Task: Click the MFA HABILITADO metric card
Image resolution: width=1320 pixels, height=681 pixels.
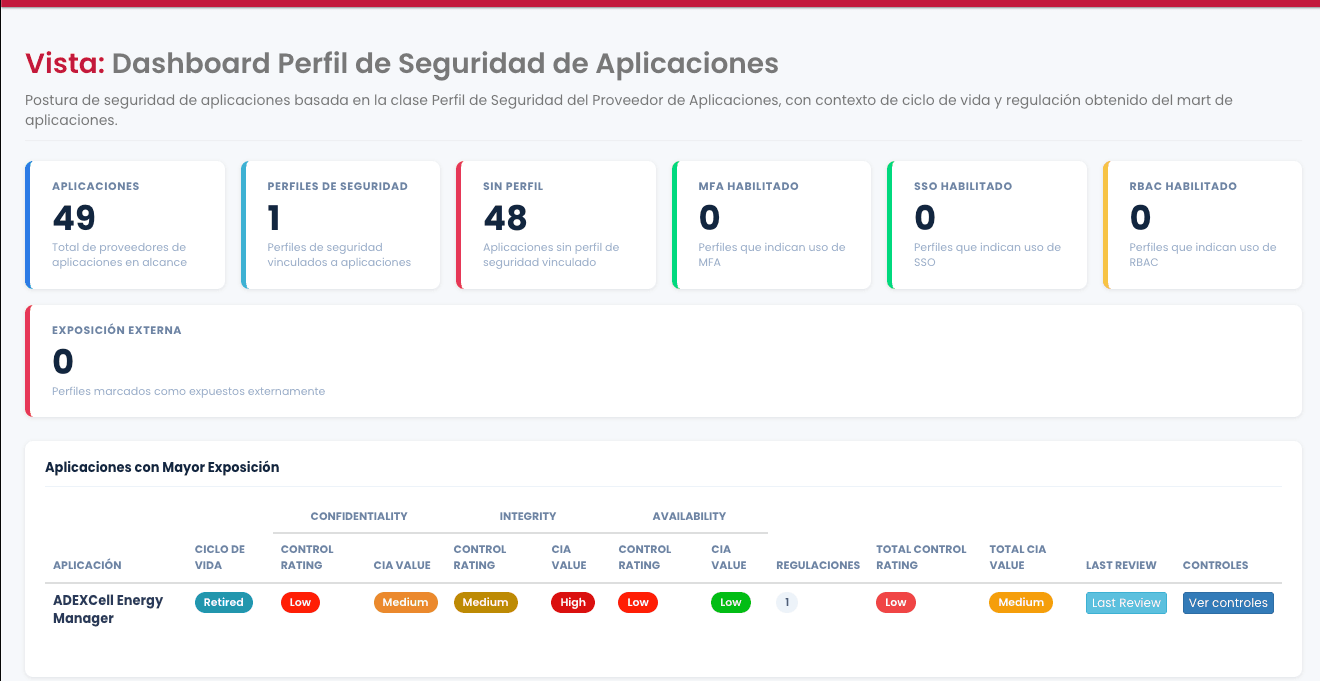Action: tap(771, 224)
